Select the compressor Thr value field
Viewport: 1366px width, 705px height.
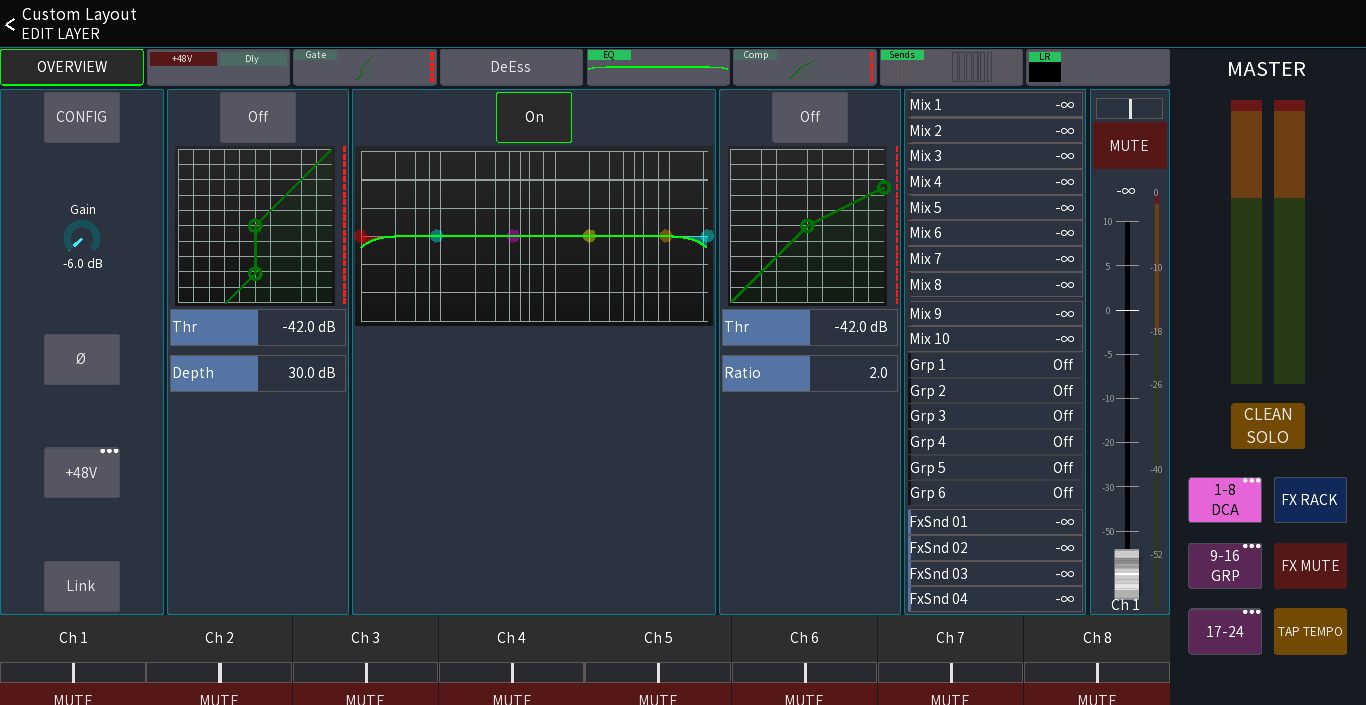click(x=810, y=327)
